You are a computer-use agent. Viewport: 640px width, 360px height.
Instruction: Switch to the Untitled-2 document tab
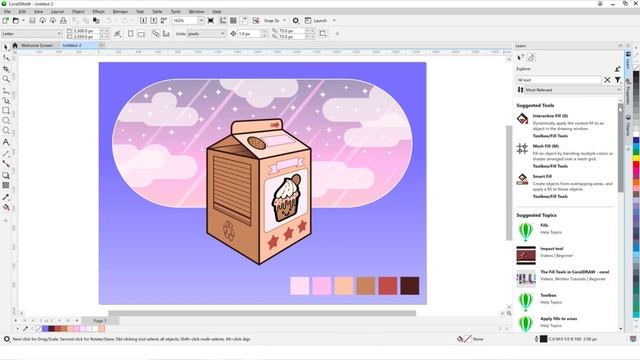[72, 45]
